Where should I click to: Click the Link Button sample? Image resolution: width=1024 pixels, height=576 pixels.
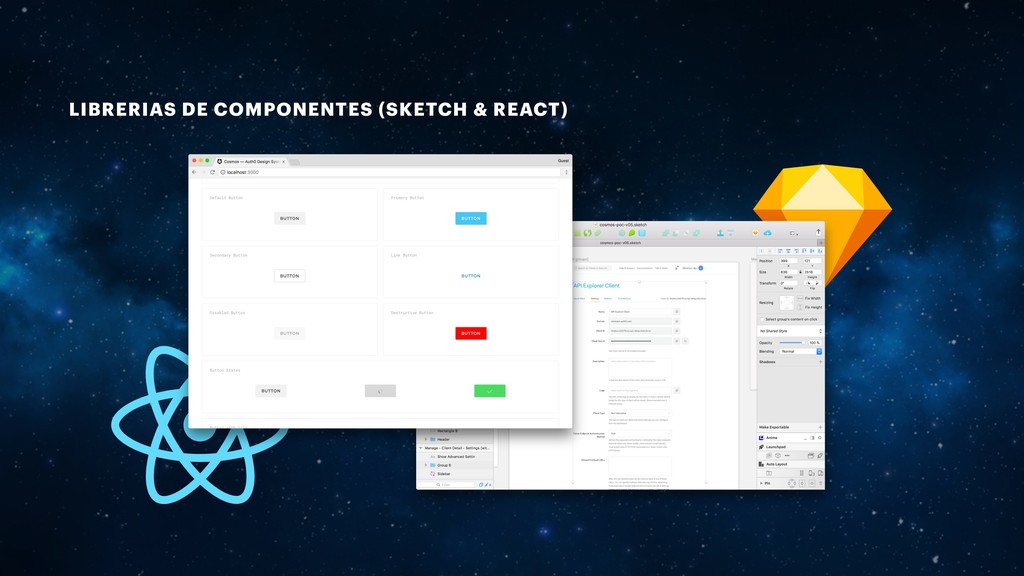[471, 276]
